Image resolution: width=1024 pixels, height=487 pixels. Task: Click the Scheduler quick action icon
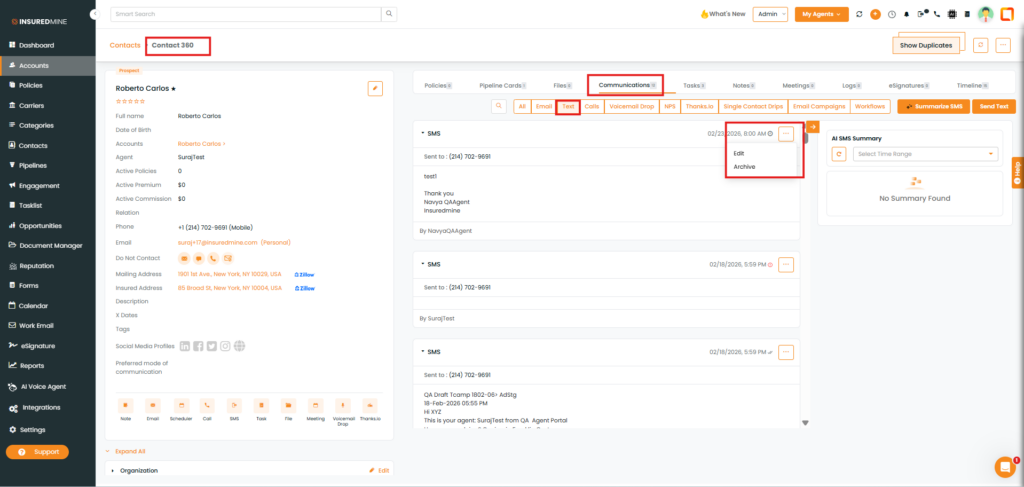click(x=180, y=405)
